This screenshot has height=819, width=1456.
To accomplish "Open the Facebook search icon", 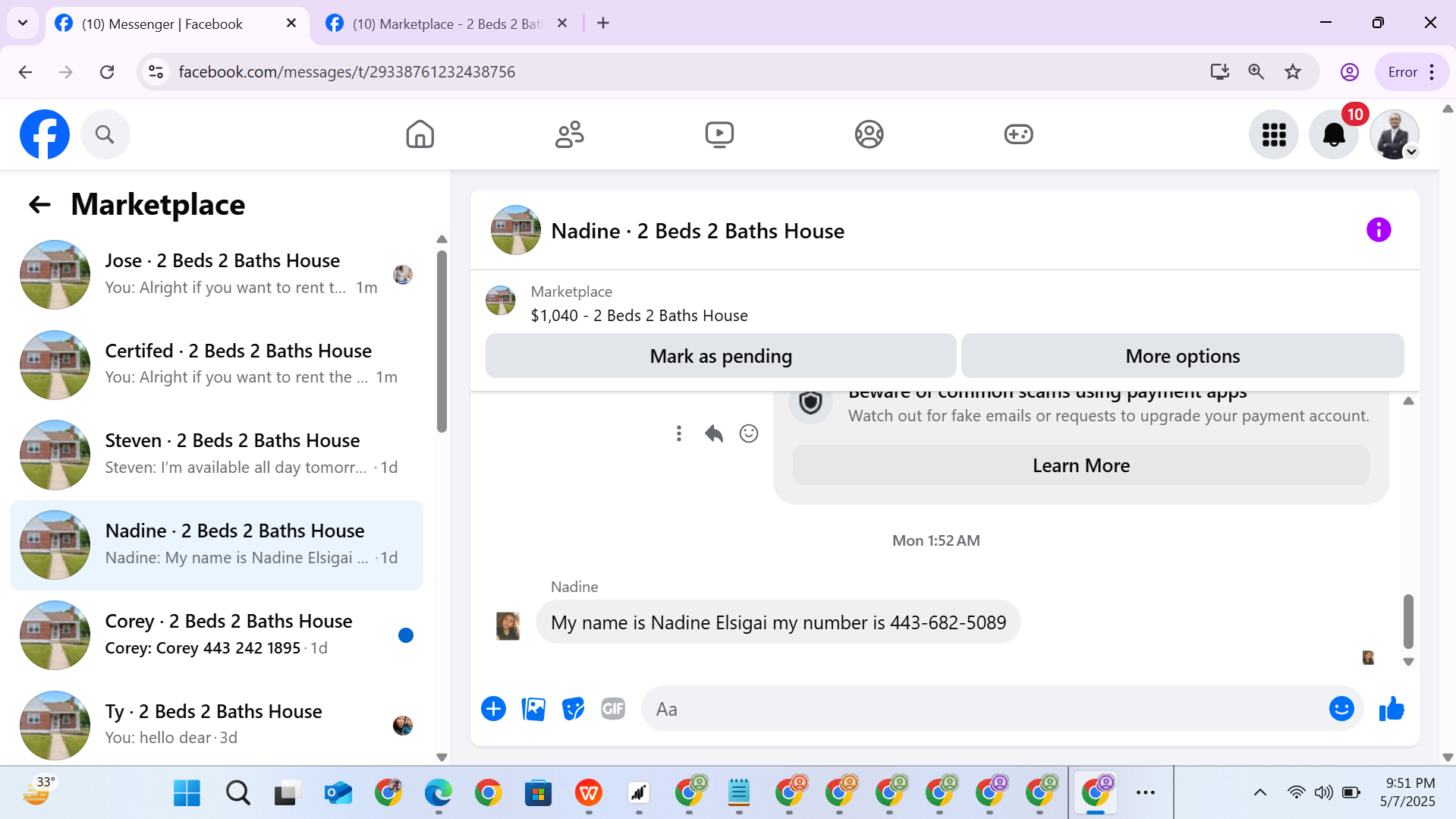I will [105, 134].
